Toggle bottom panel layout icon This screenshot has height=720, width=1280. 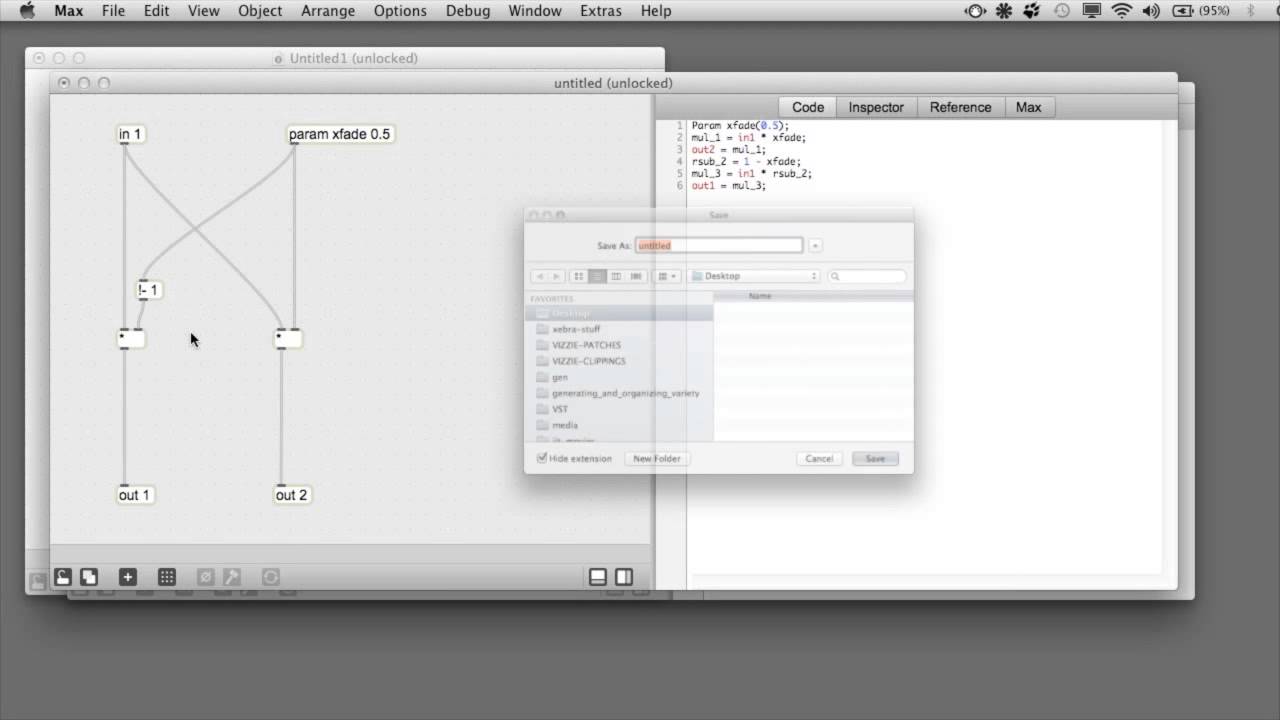pos(598,577)
